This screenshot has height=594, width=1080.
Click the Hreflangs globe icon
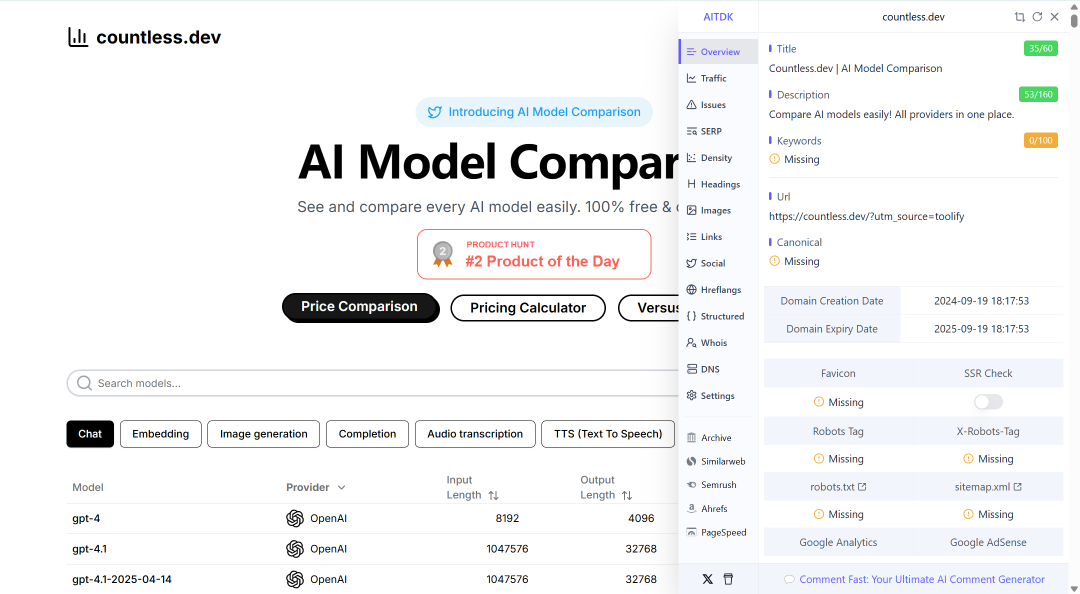click(692, 289)
